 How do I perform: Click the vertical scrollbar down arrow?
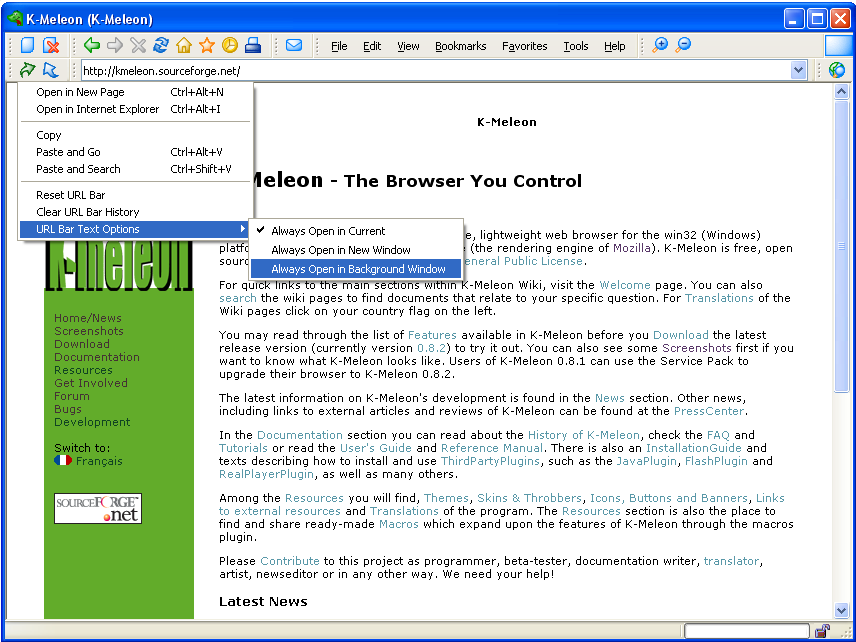[841, 610]
